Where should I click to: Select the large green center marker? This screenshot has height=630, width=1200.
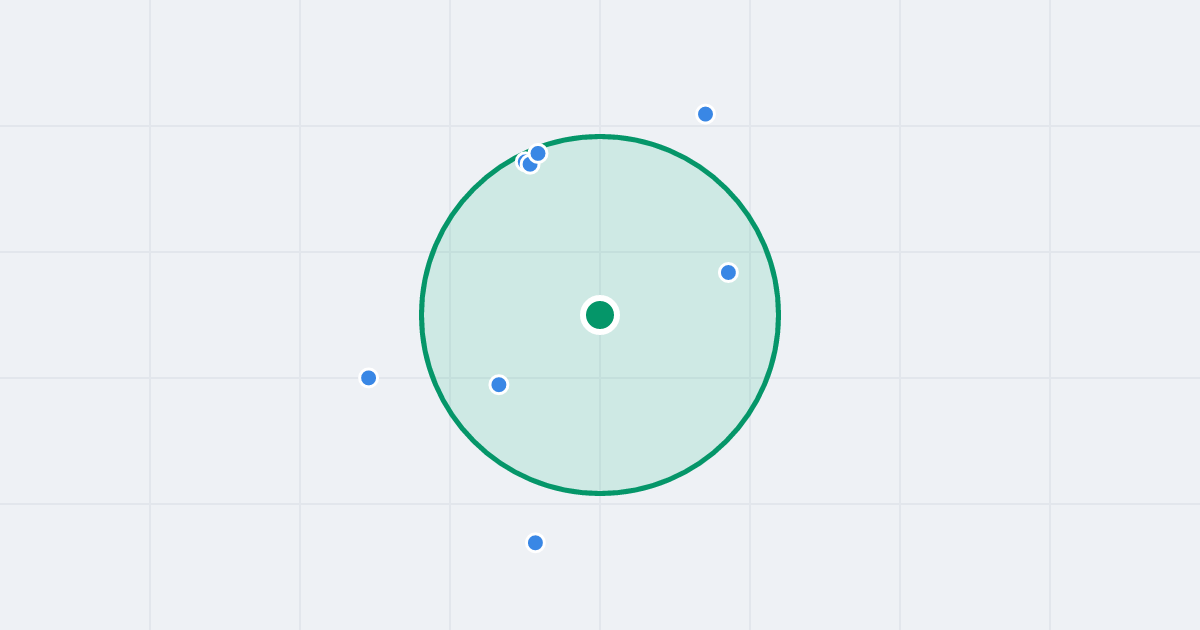(600, 315)
